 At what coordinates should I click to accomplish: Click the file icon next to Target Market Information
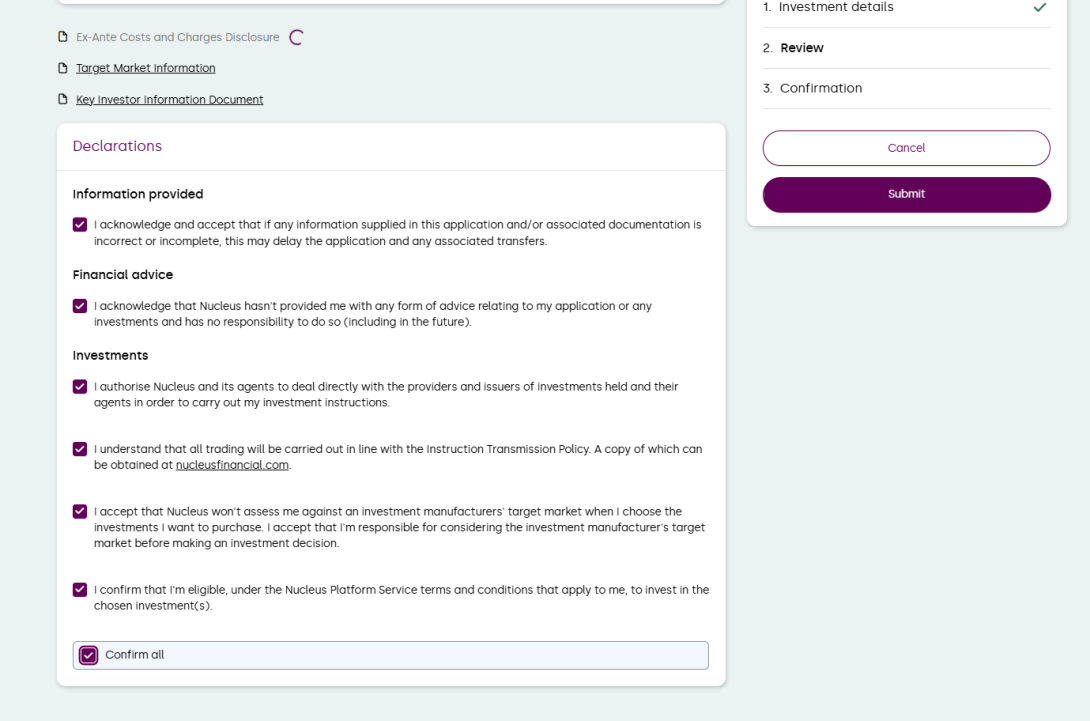pyautogui.click(x=63, y=69)
